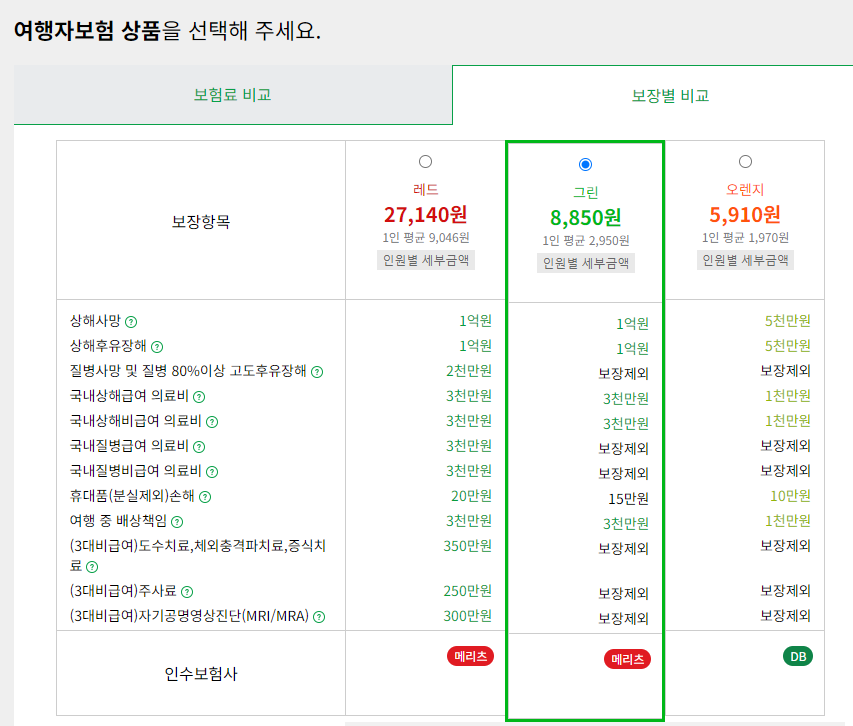
Task: Click 국내상해급여 의료비 help icon
Action: pos(200,396)
